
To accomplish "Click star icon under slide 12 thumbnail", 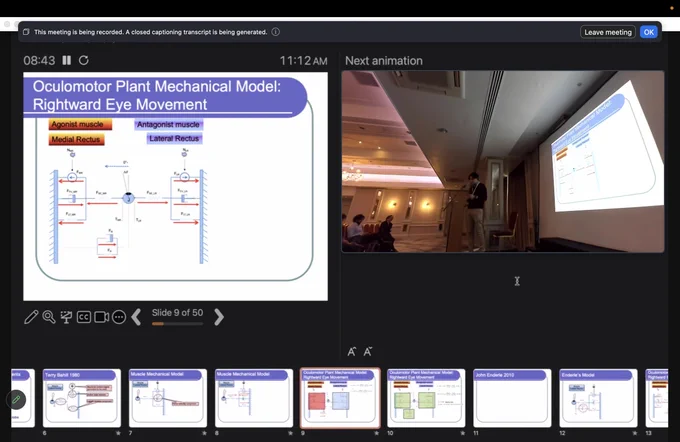I will click(634, 433).
